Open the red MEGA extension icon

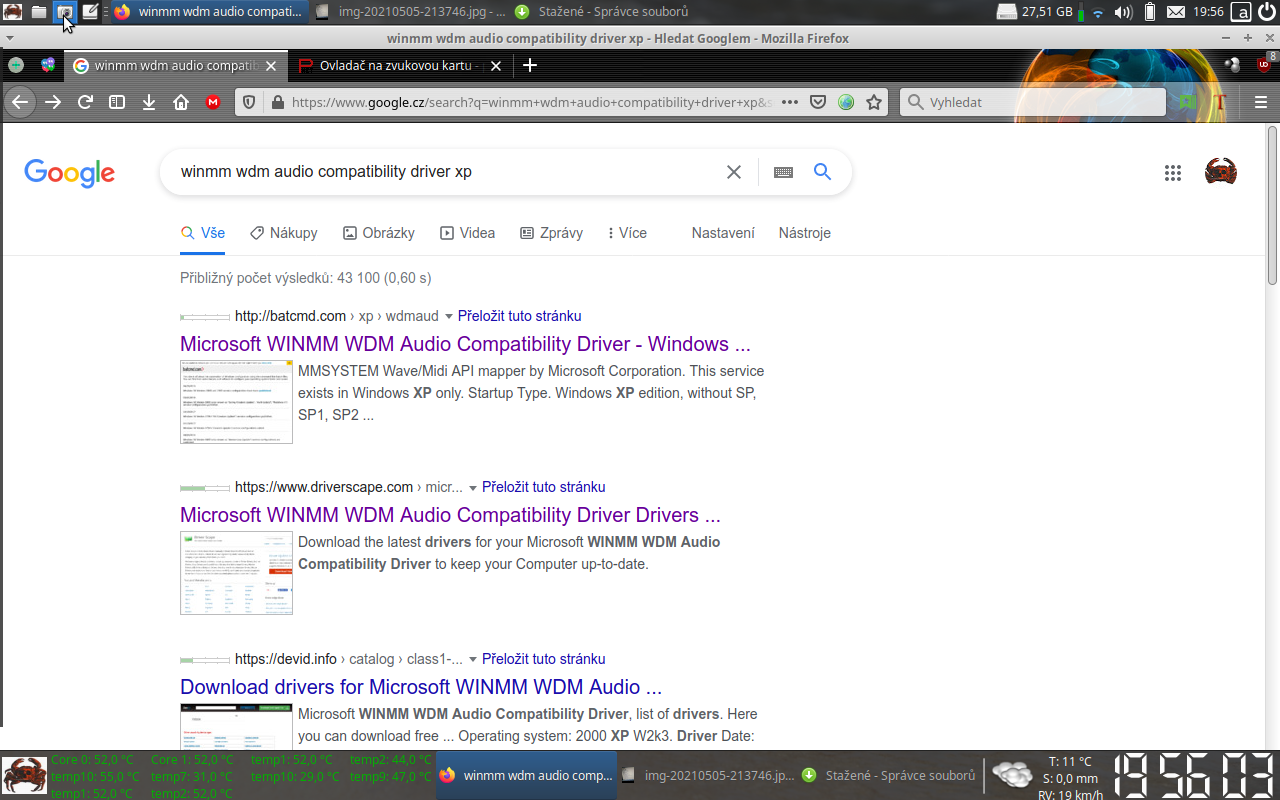[213, 102]
